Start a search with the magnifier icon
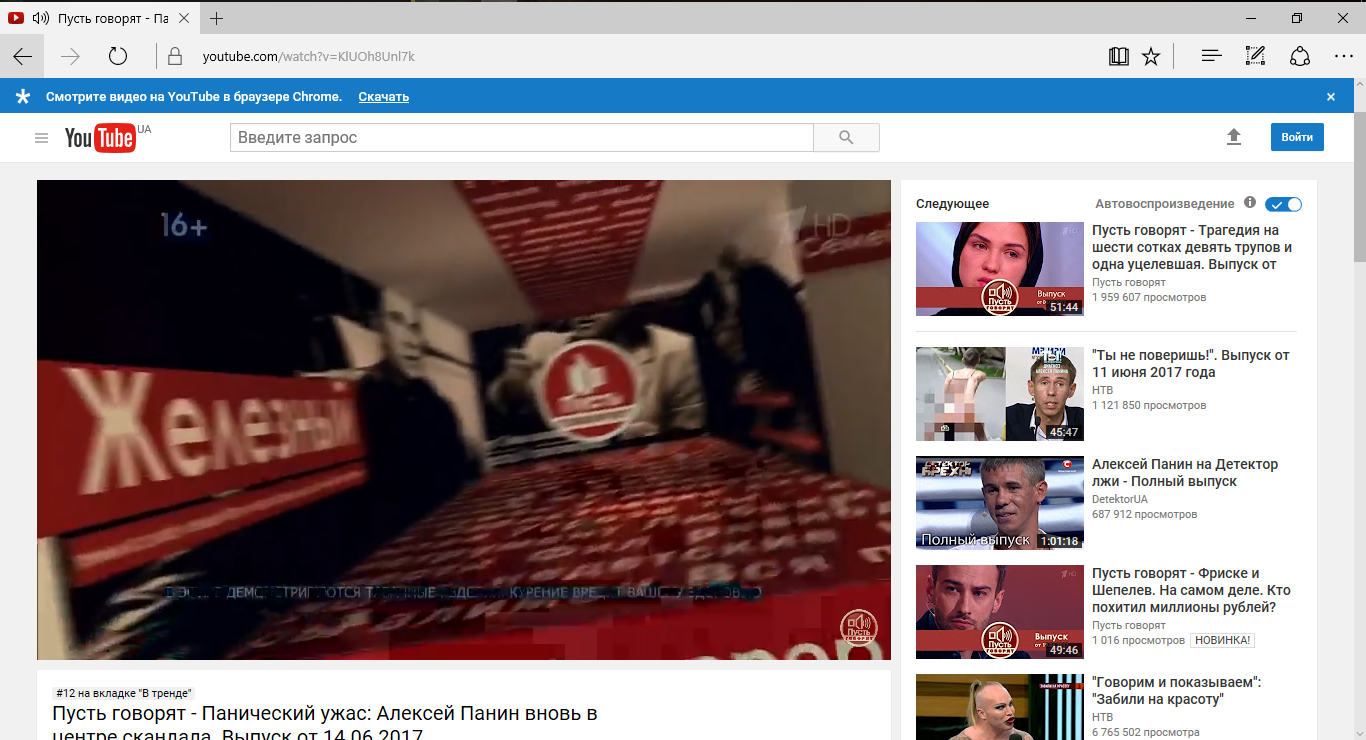 [845, 137]
